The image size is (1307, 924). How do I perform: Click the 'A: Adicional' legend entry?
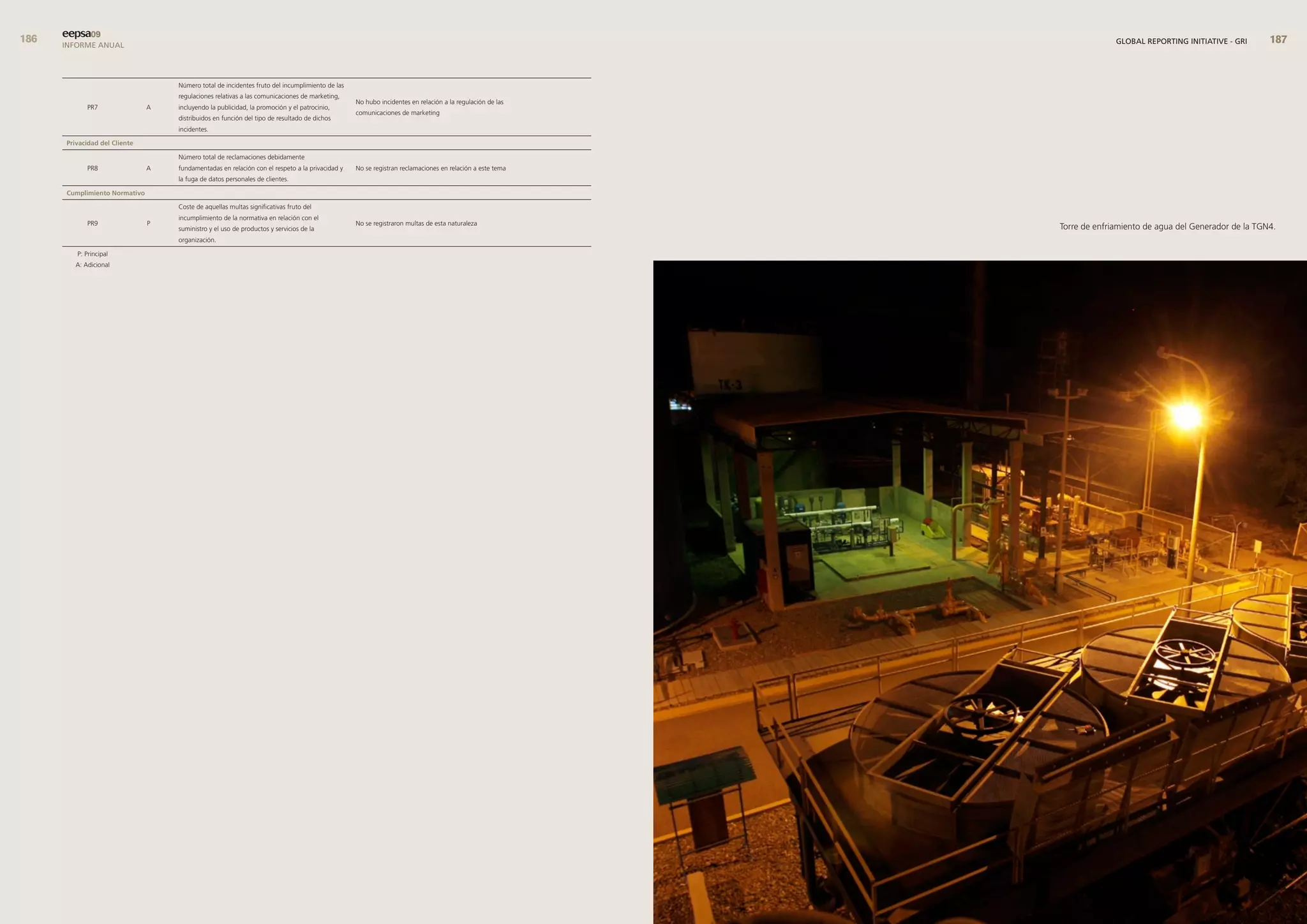93,265
